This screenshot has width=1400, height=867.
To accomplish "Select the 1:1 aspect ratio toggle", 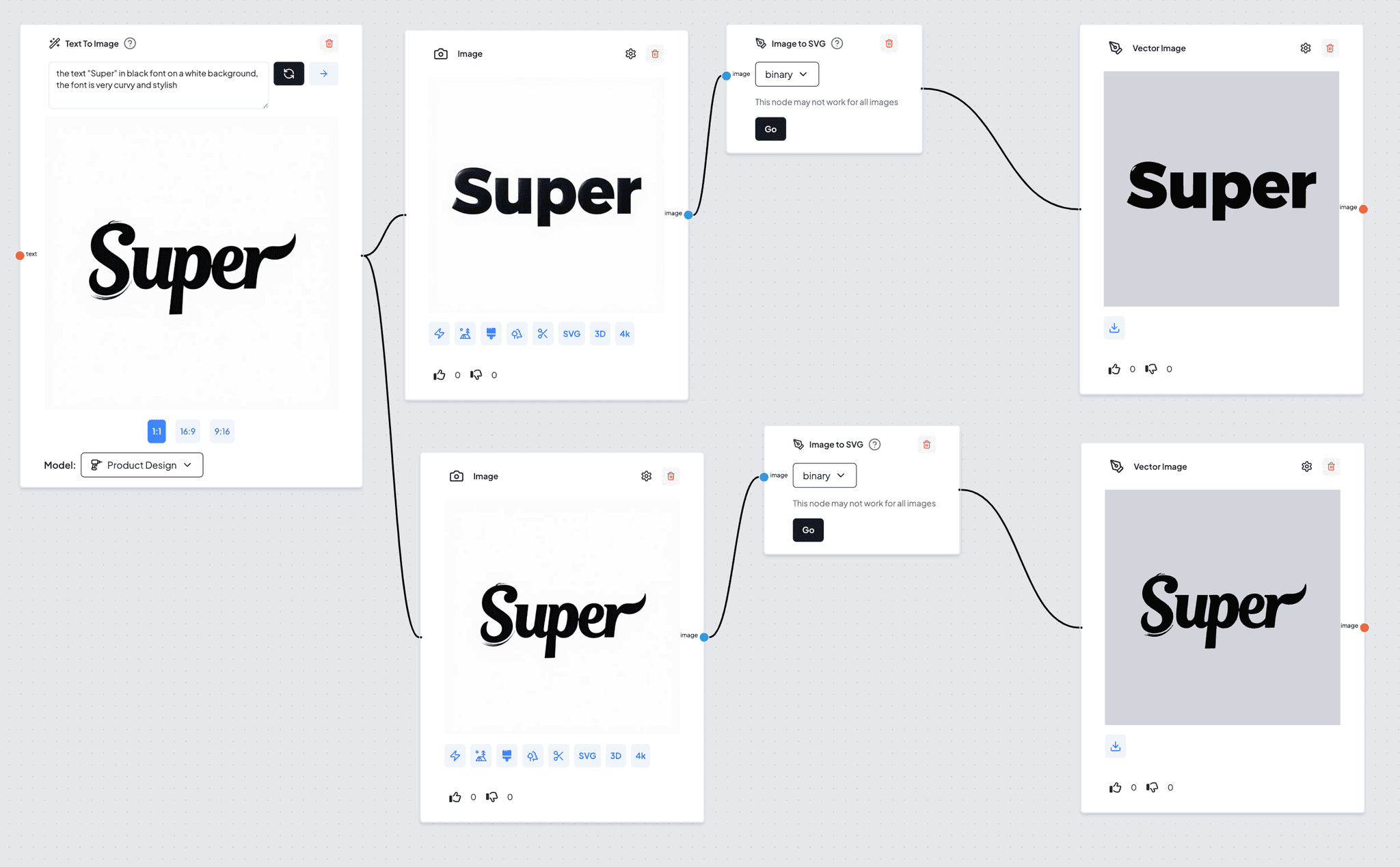I will coord(157,431).
